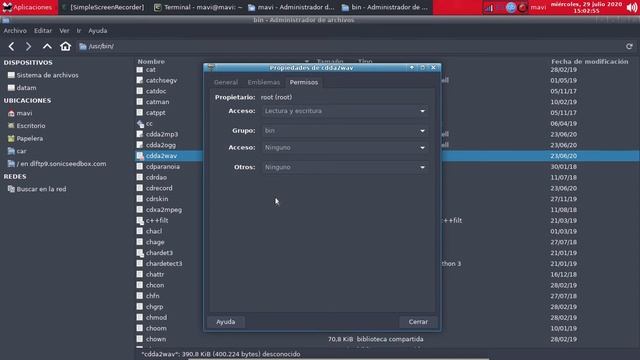Sort by Nombre column header
Screen dimensions: 640x360
point(151,61)
